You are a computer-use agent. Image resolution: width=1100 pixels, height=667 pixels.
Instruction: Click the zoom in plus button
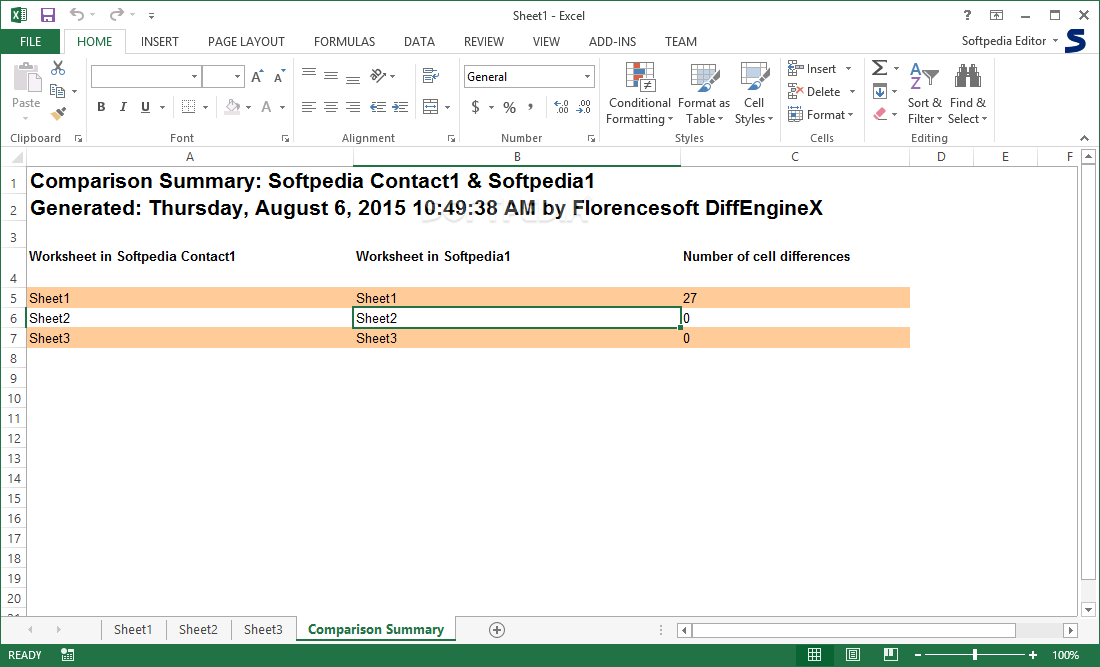click(1033, 654)
